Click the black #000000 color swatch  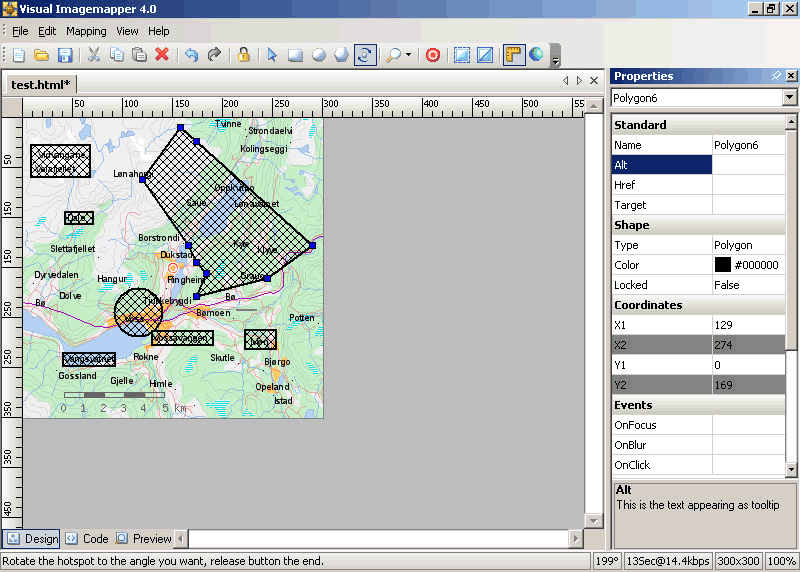point(722,265)
